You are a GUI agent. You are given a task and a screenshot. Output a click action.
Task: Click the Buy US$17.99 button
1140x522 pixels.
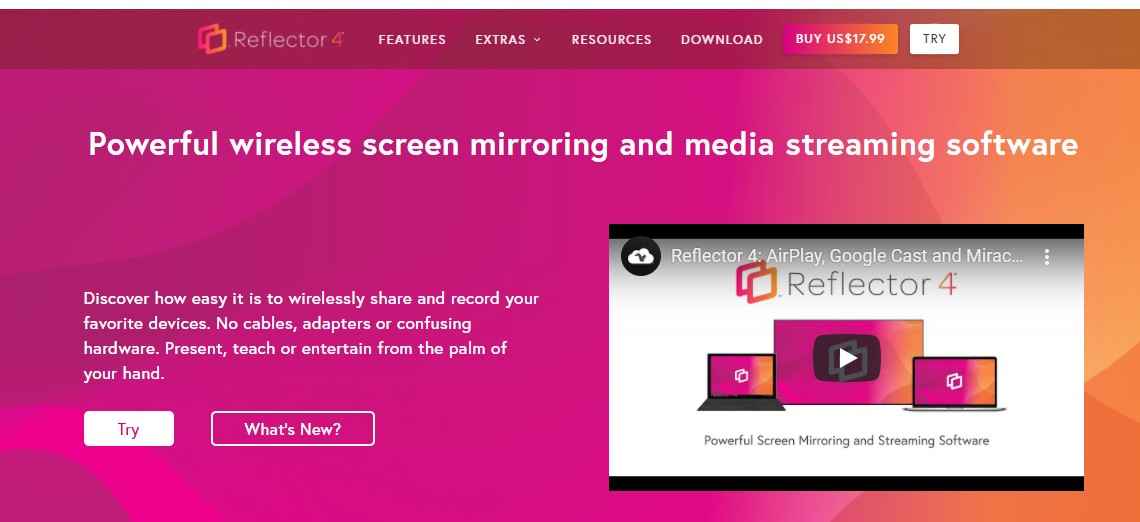click(x=840, y=39)
